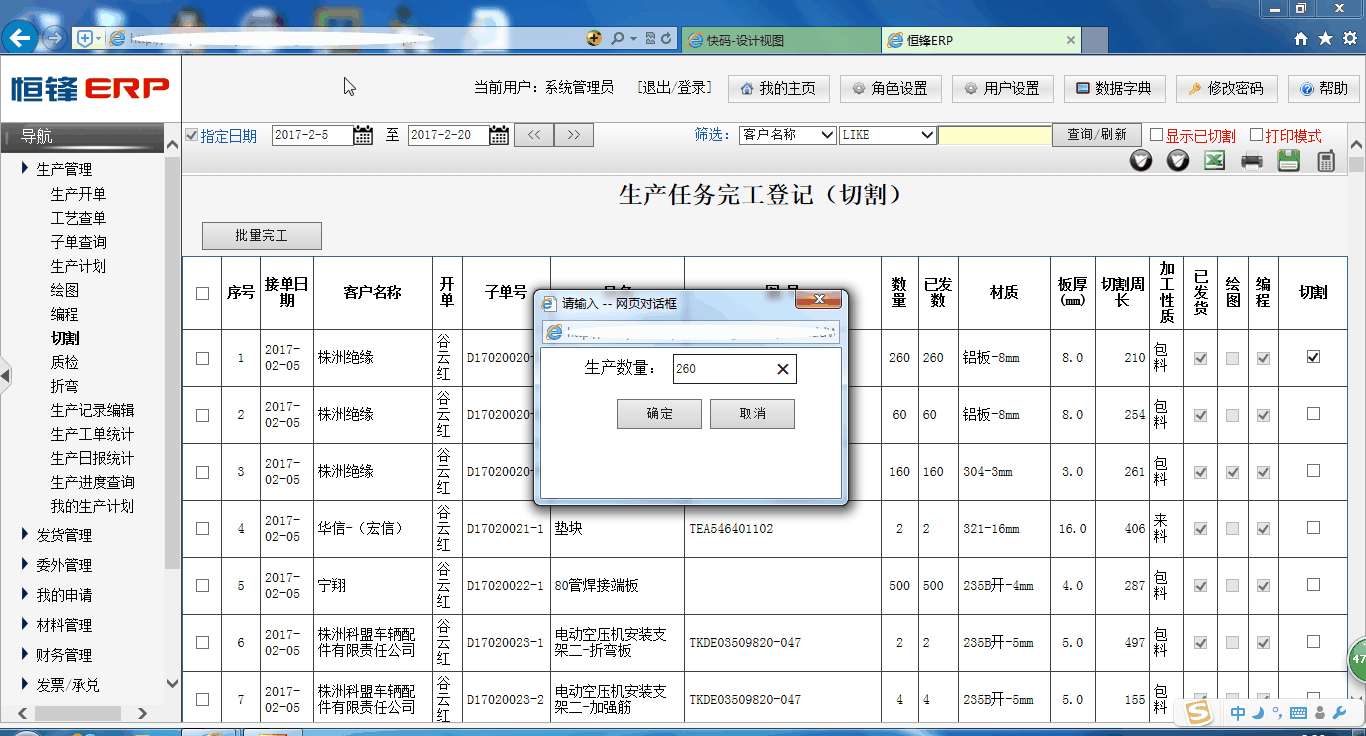
Task: Click the 批量完工 button
Action: pos(261,236)
